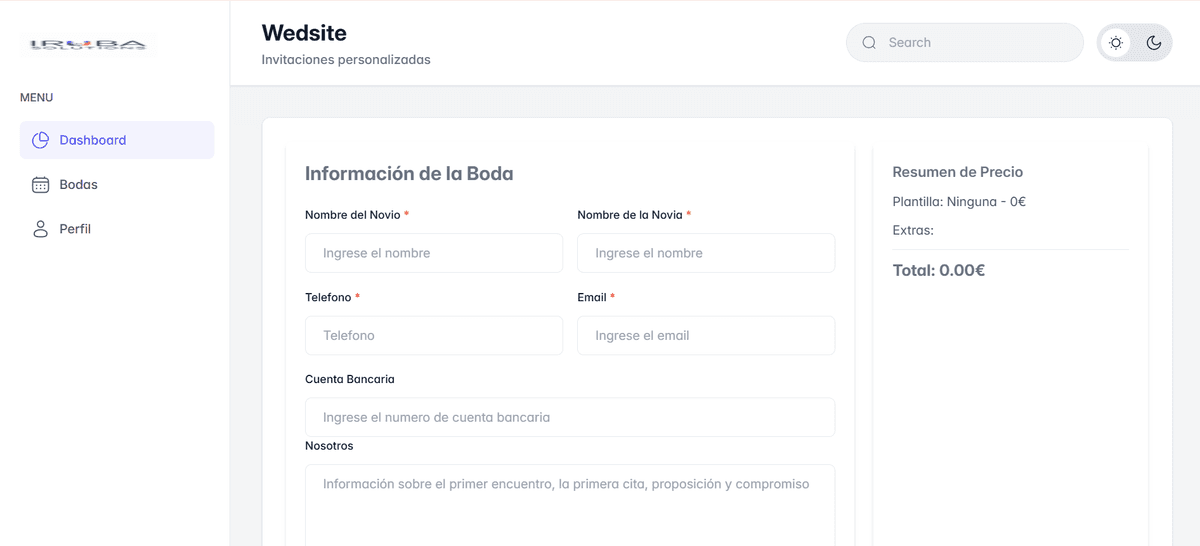1200x546 pixels.
Task: Click the company logo in the sidebar
Action: coord(88,44)
